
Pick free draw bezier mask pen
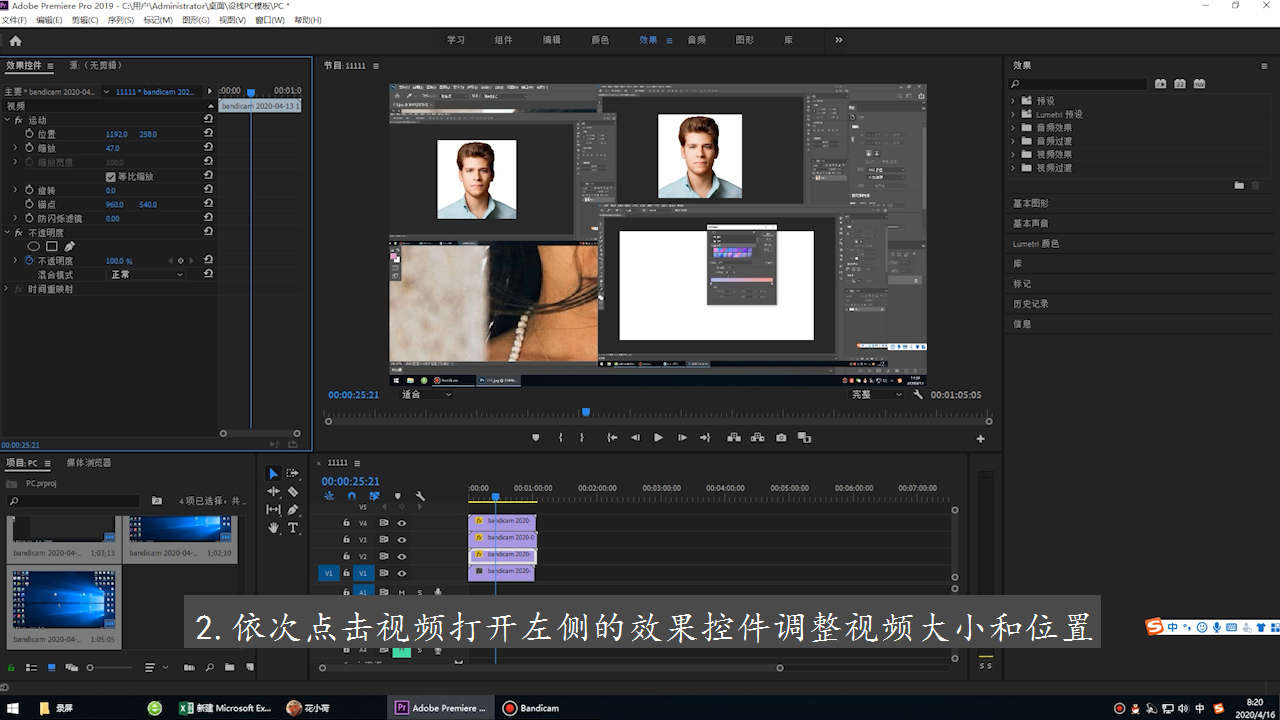(69, 246)
